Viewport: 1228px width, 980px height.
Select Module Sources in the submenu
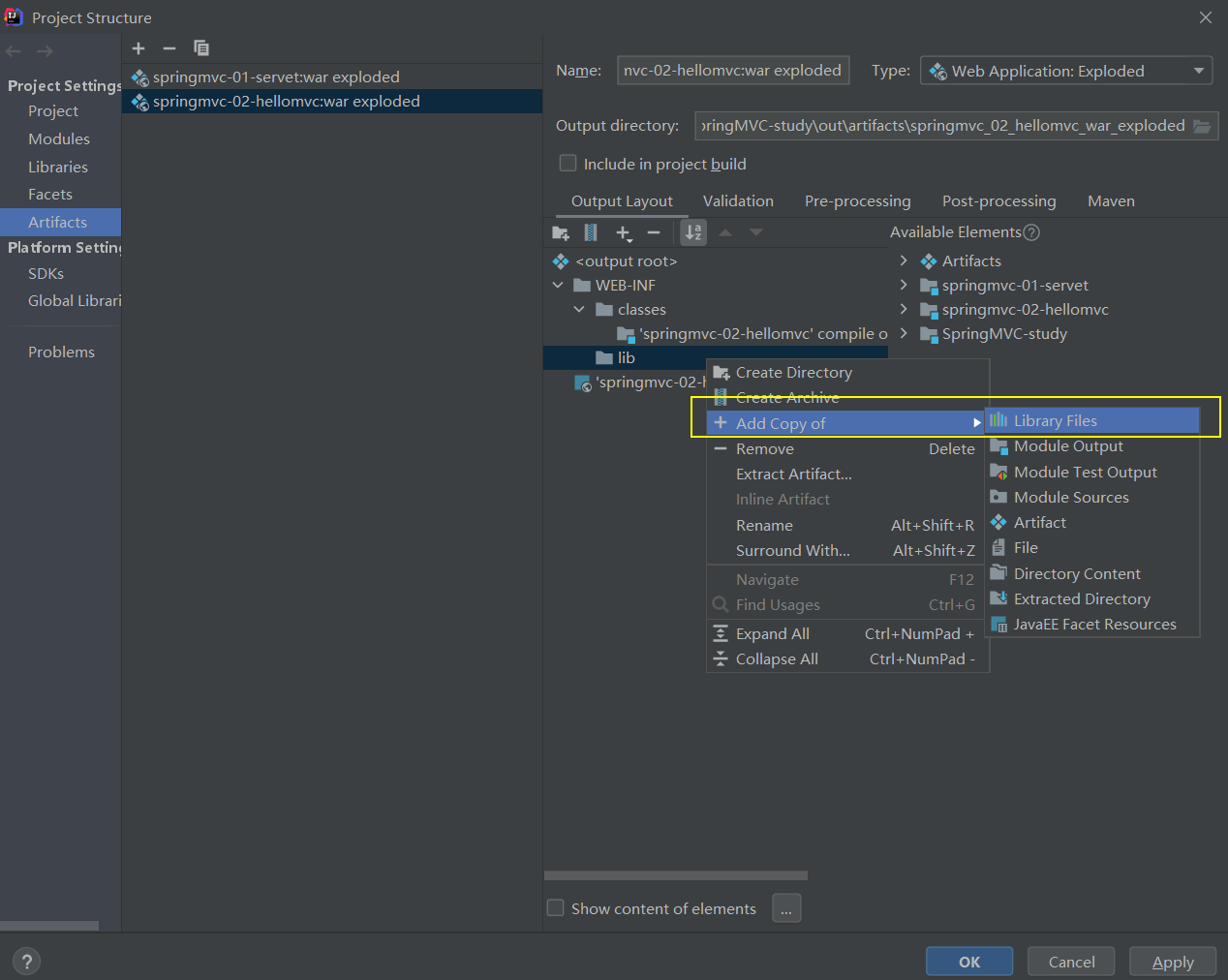(1092, 498)
